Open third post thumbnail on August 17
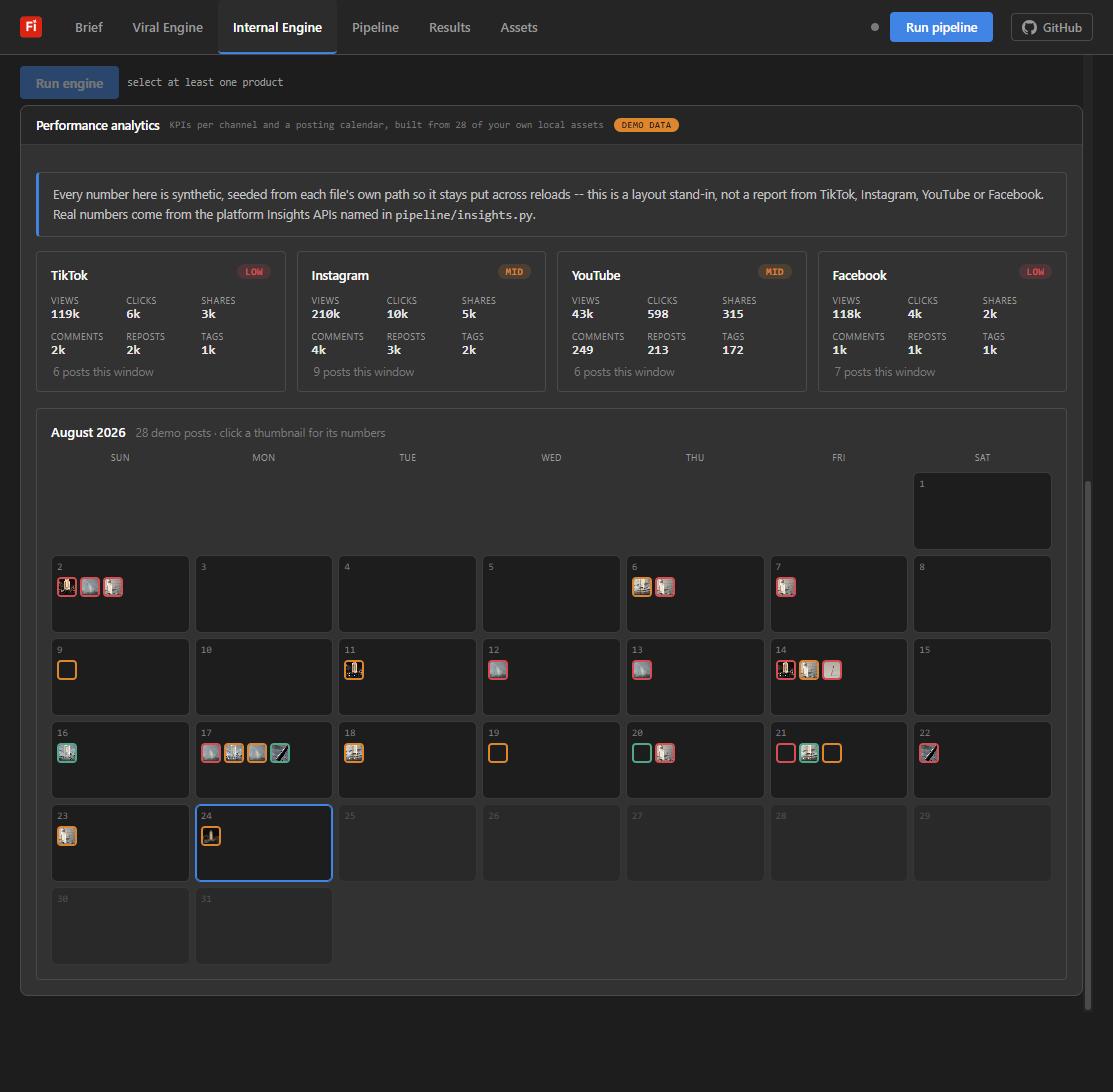This screenshot has width=1113, height=1092. (x=257, y=753)
